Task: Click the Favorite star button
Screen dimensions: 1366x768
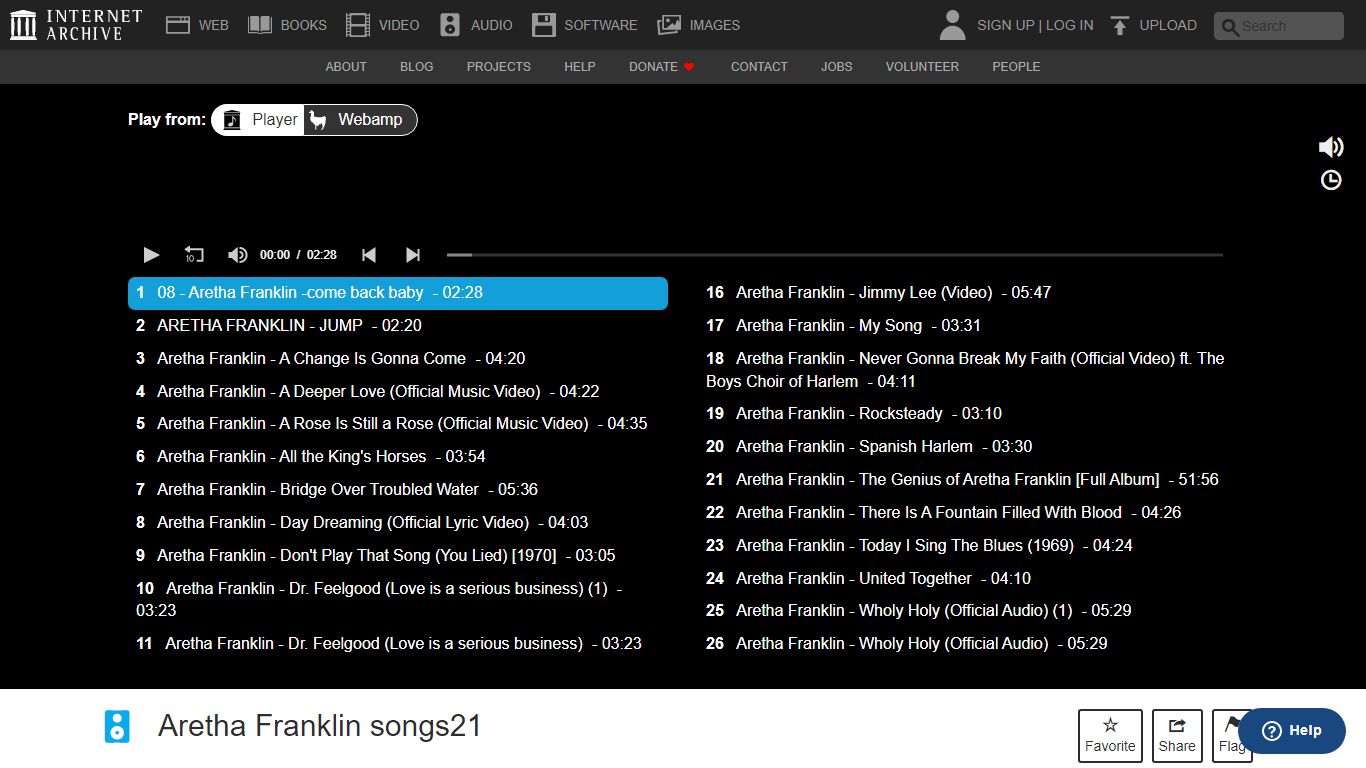Action: (x=1110, y=736)
